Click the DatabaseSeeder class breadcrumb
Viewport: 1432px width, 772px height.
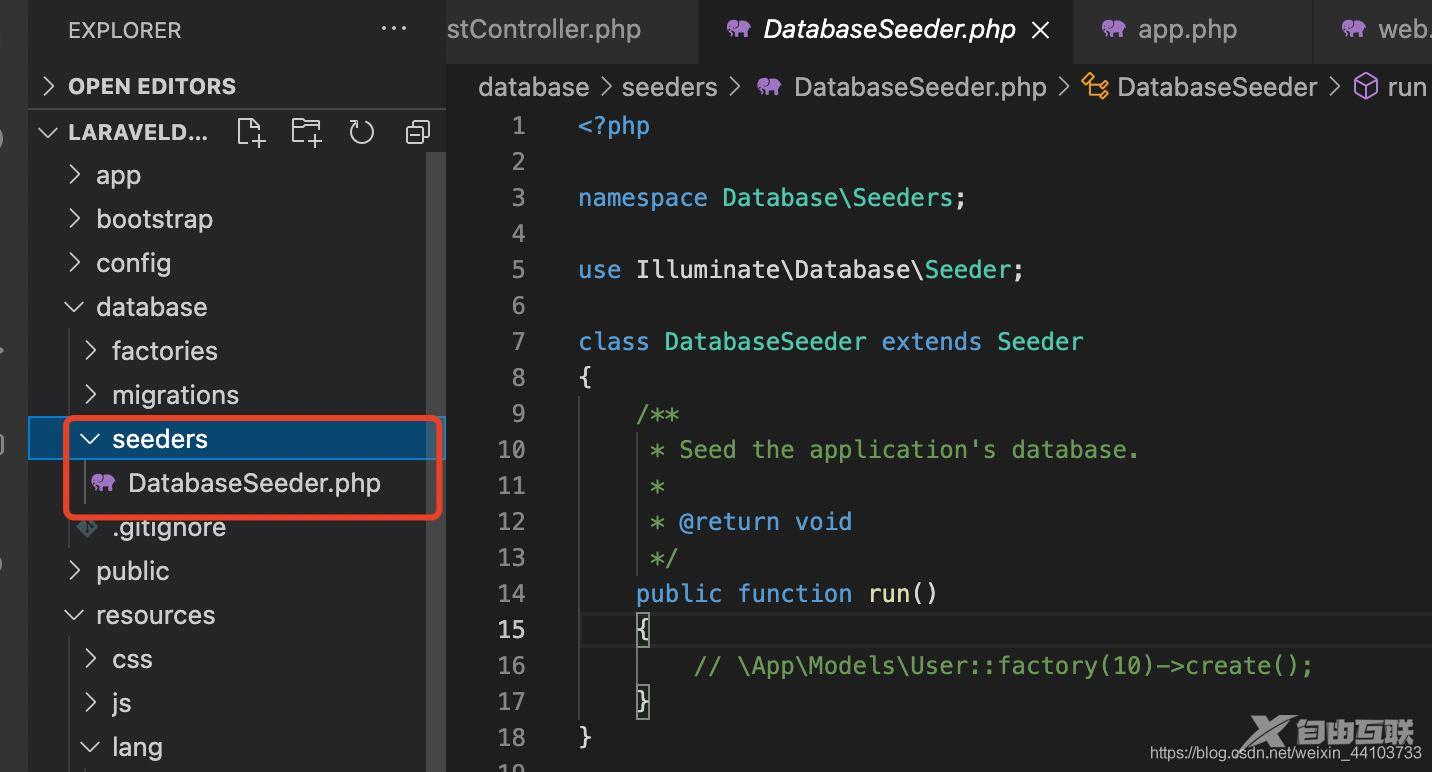(x=1217, y=87)
